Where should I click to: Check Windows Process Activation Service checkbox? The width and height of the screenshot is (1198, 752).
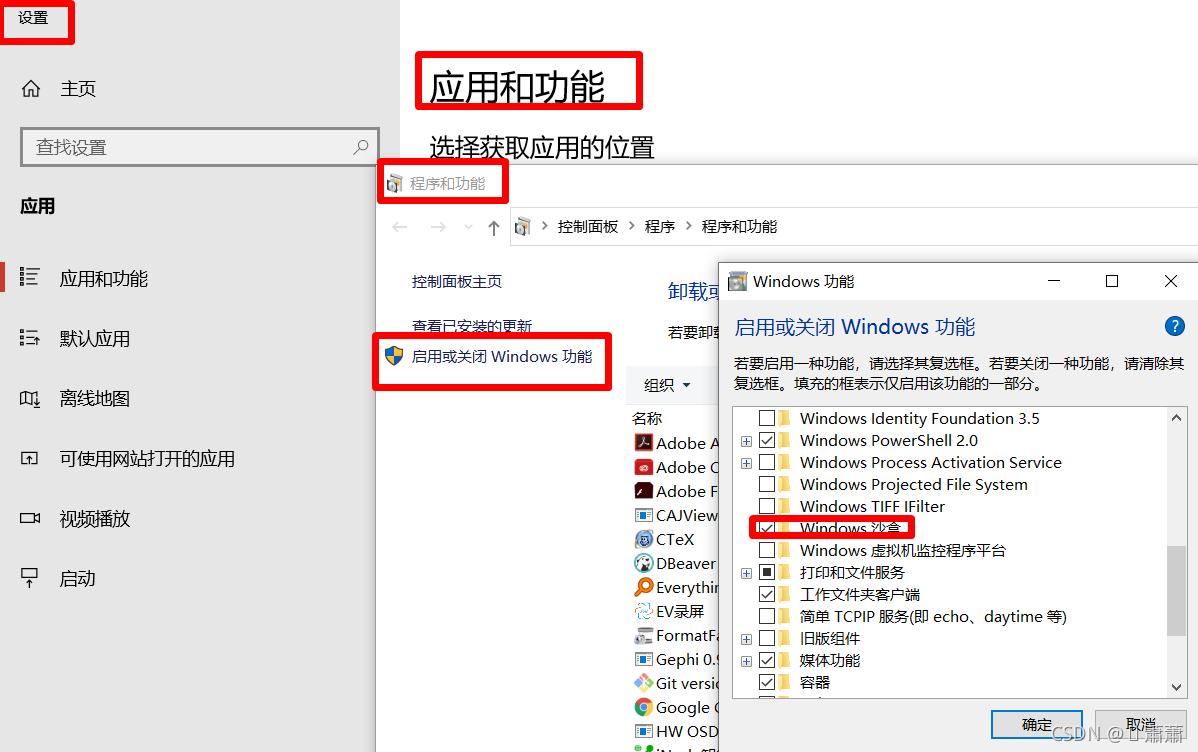tap(767, 462)
